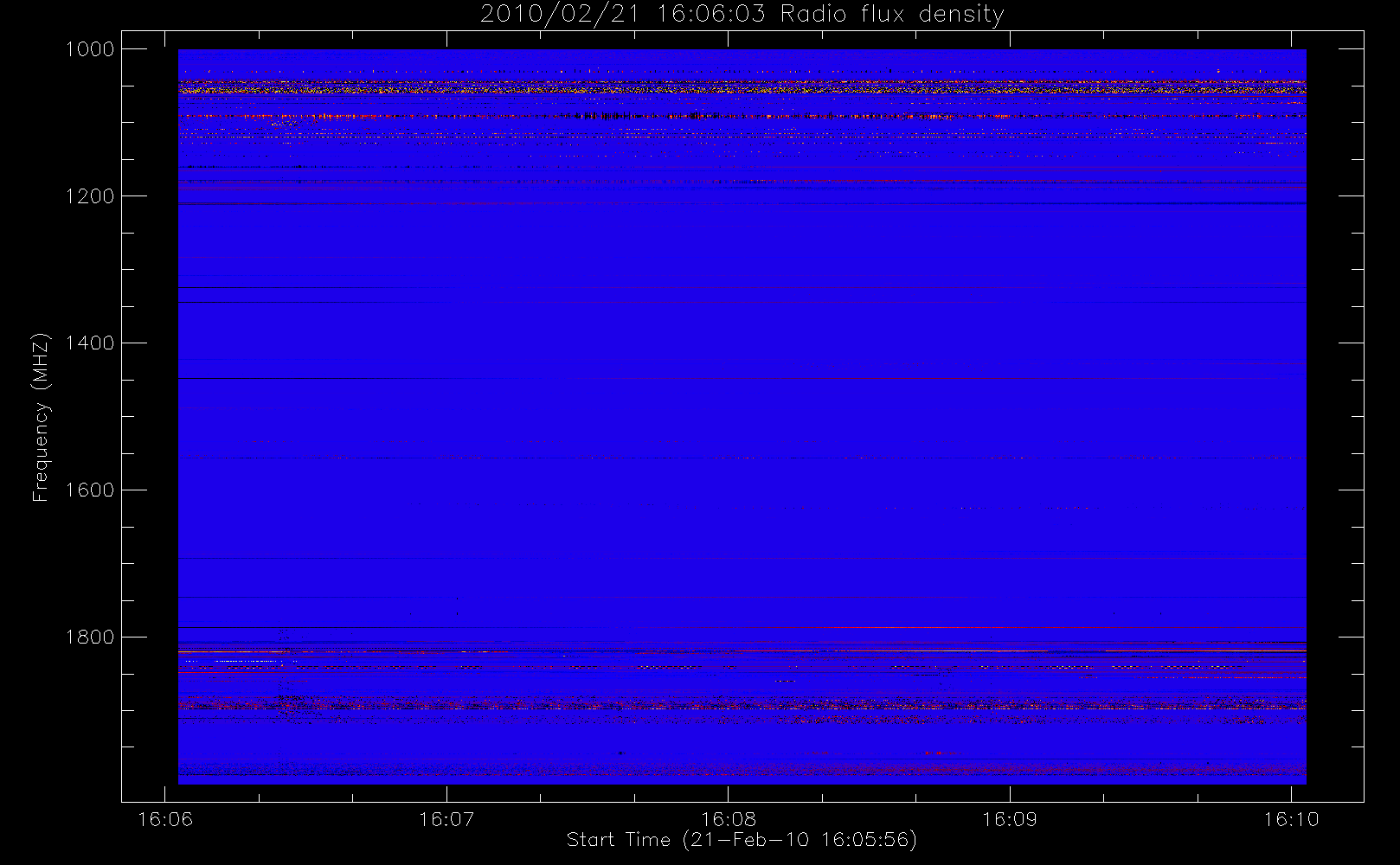Click the 16:09 time tick label
Viewport: 1400px width, 865px height.
pos(1010,819)
